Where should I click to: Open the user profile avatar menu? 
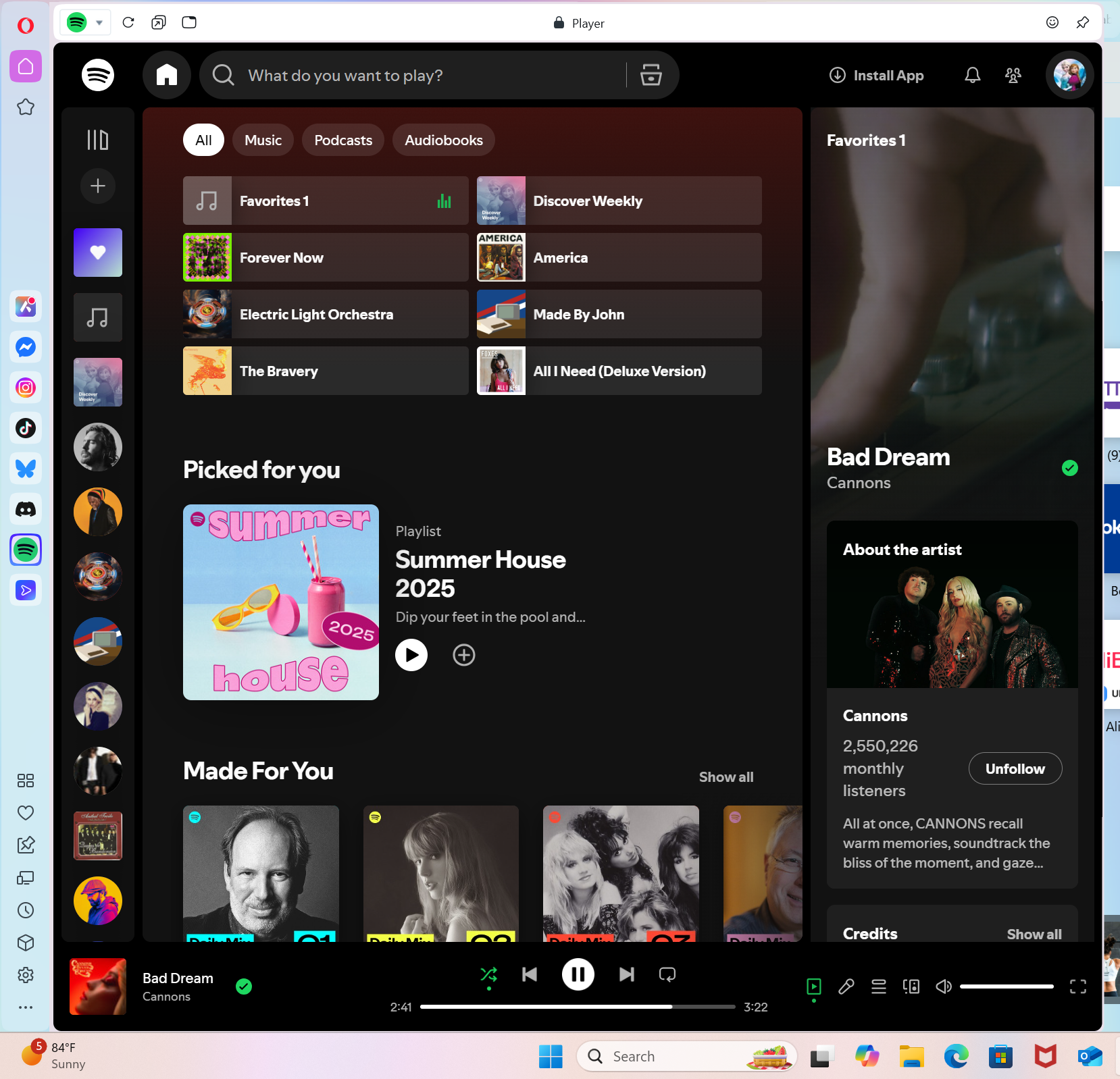1070,75
